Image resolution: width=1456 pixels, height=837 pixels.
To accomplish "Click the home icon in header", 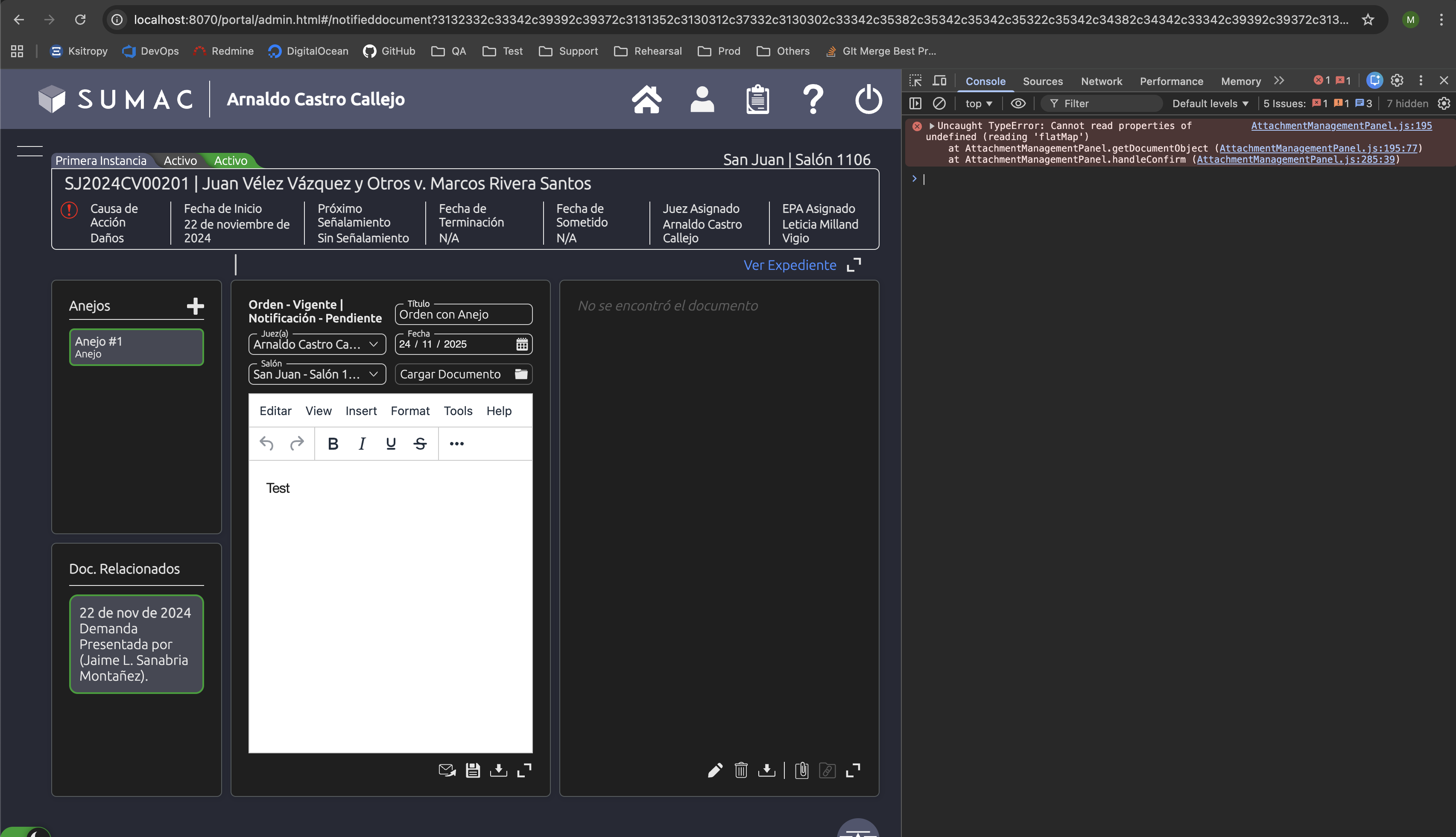I will click(646, 100).
